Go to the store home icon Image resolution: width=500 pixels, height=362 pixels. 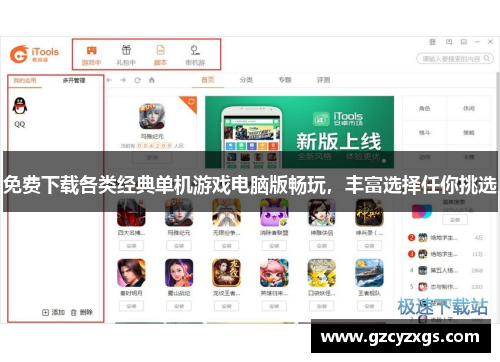(x=152, y=80)
